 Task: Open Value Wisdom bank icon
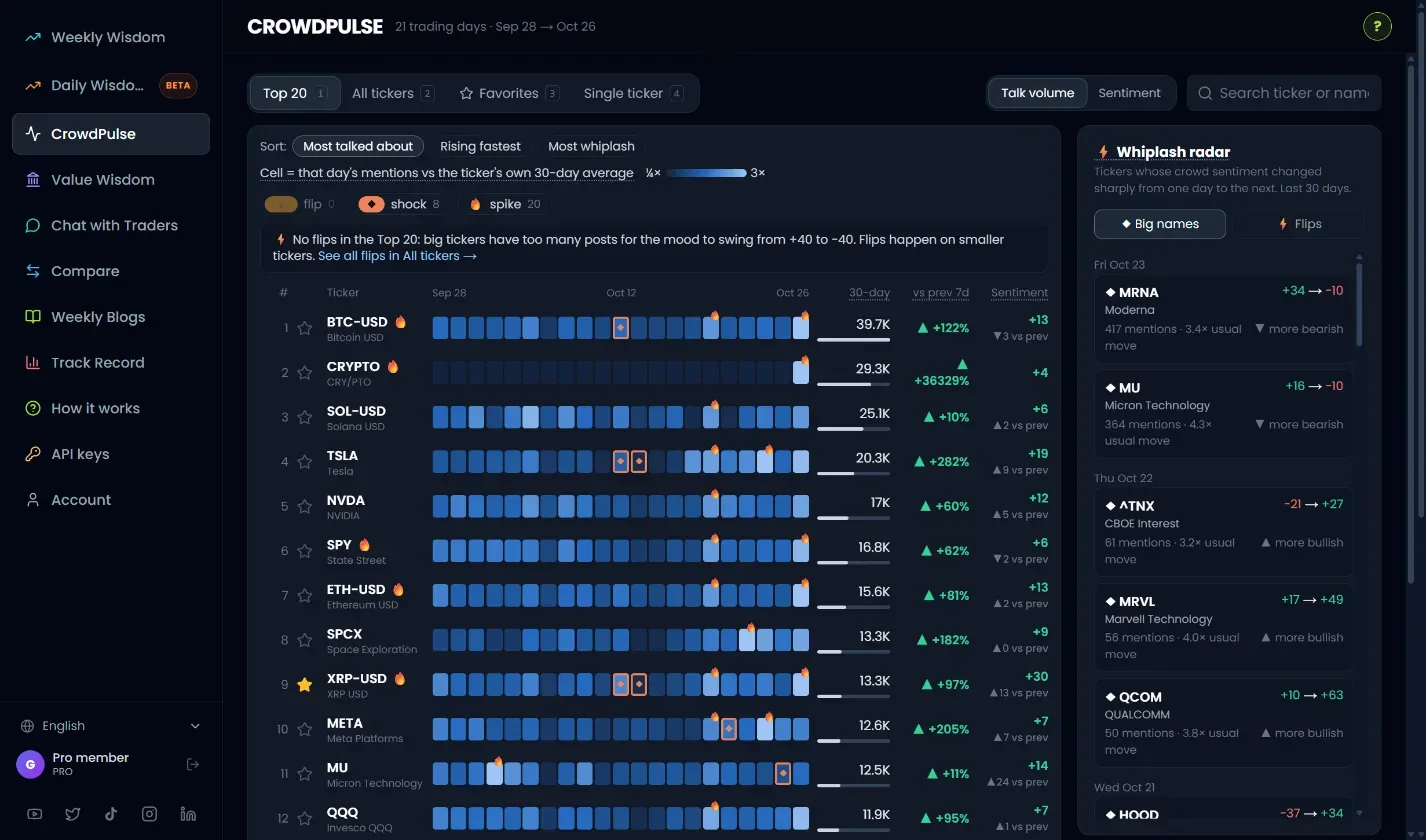[x=33, y=180]
